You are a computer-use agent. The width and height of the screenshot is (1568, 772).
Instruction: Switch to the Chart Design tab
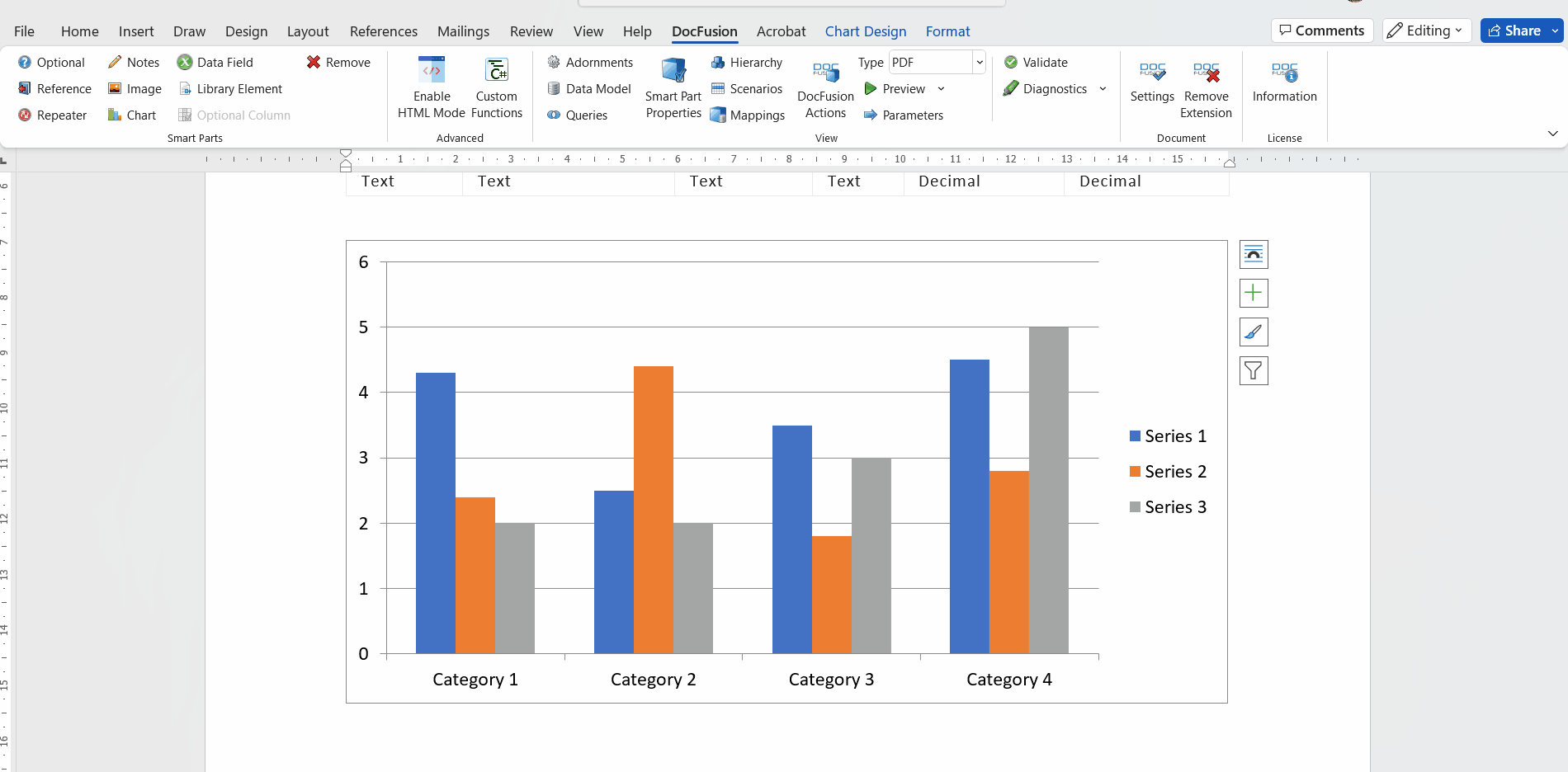pos(866,31)
